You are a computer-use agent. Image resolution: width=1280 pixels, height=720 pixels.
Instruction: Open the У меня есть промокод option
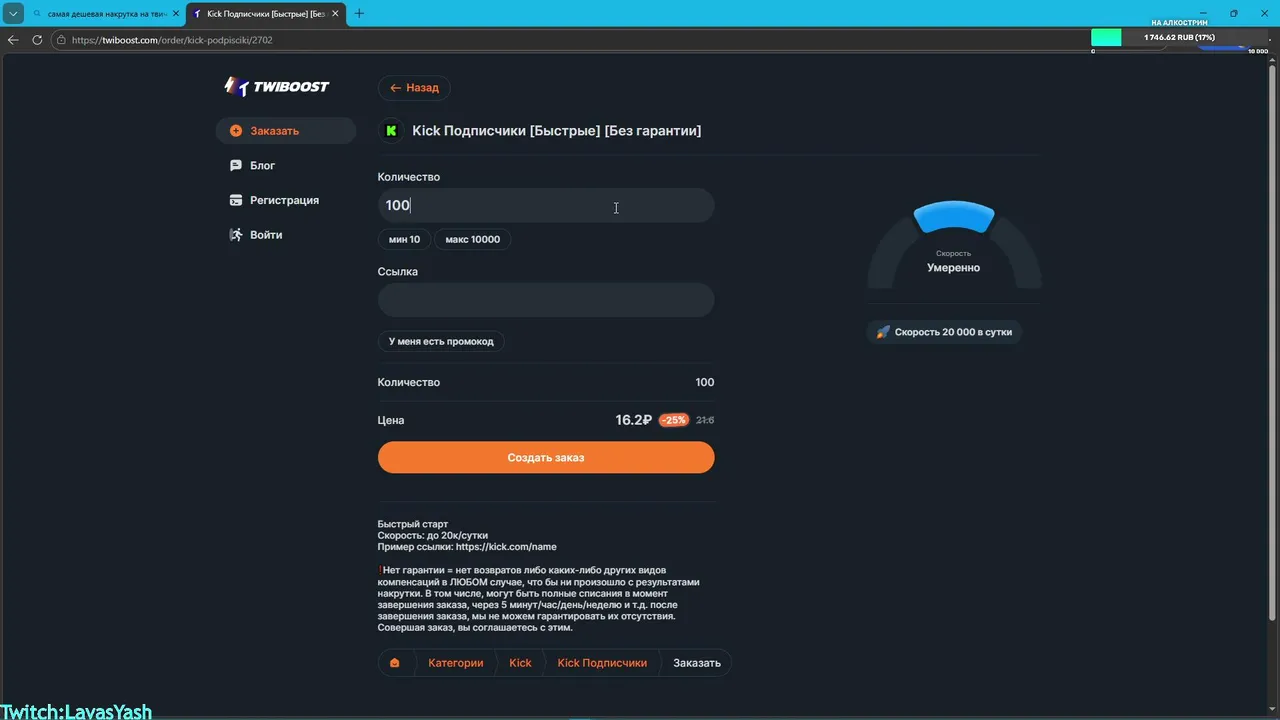(441, 341)
